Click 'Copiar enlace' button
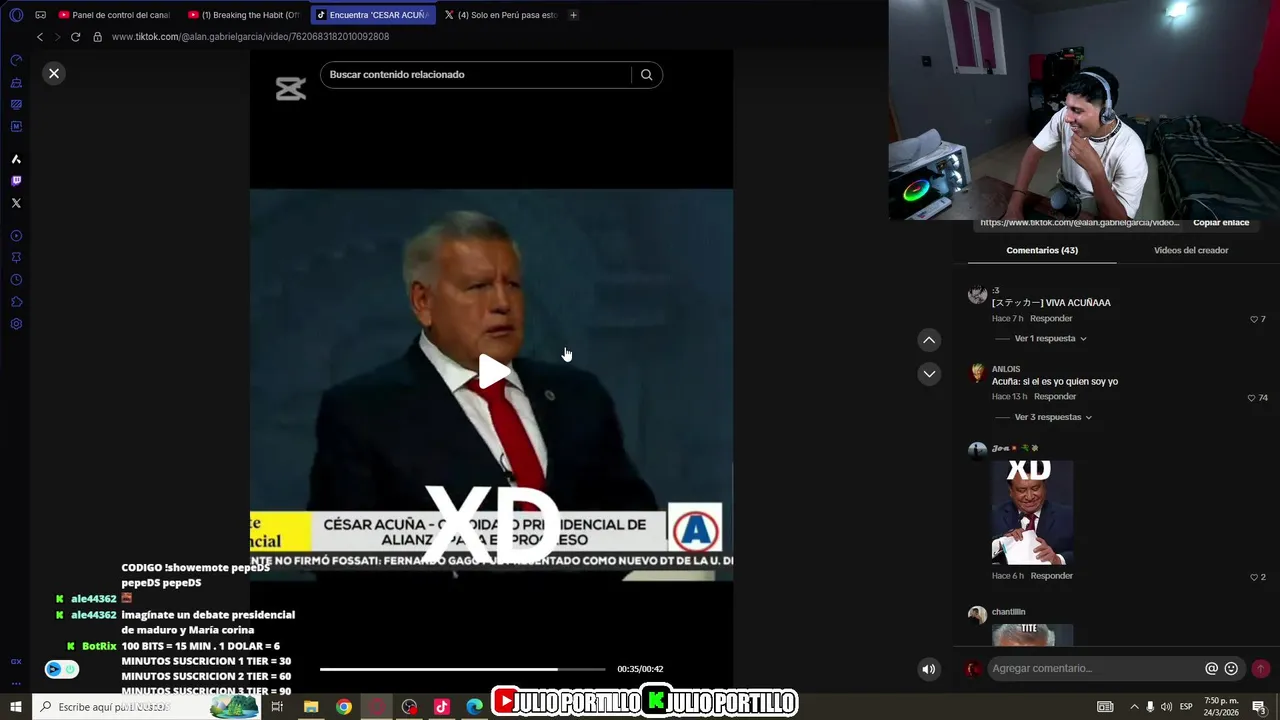Viewport: 1280px width, 720px height. tap(1221, 222)
